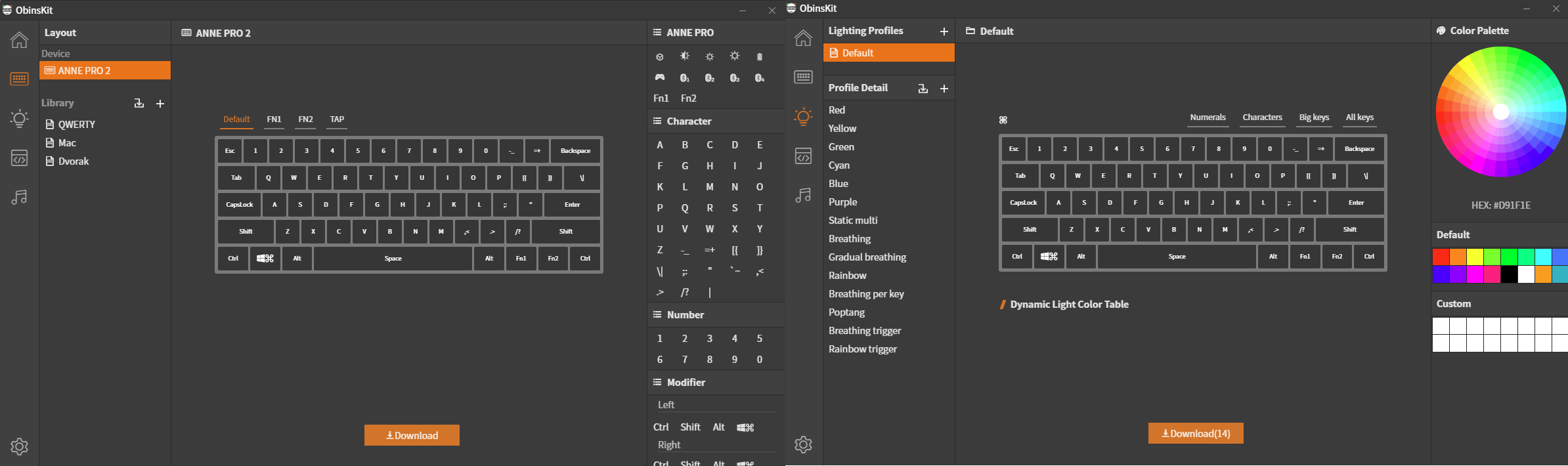Viewport: 1568px width, 466px height.
Task: Pick a hue from the color wheel center
Action: point(1501,112)
